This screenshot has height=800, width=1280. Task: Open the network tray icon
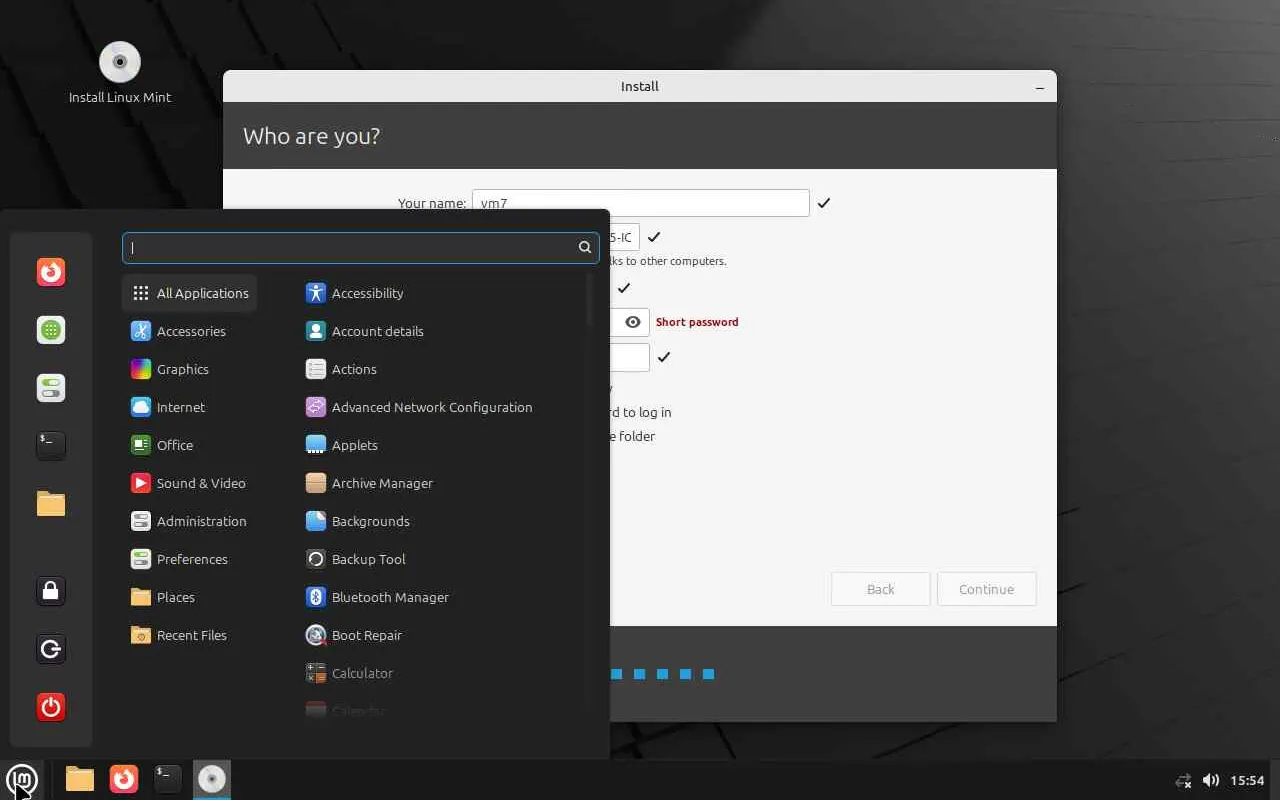tap(1184, 780)
